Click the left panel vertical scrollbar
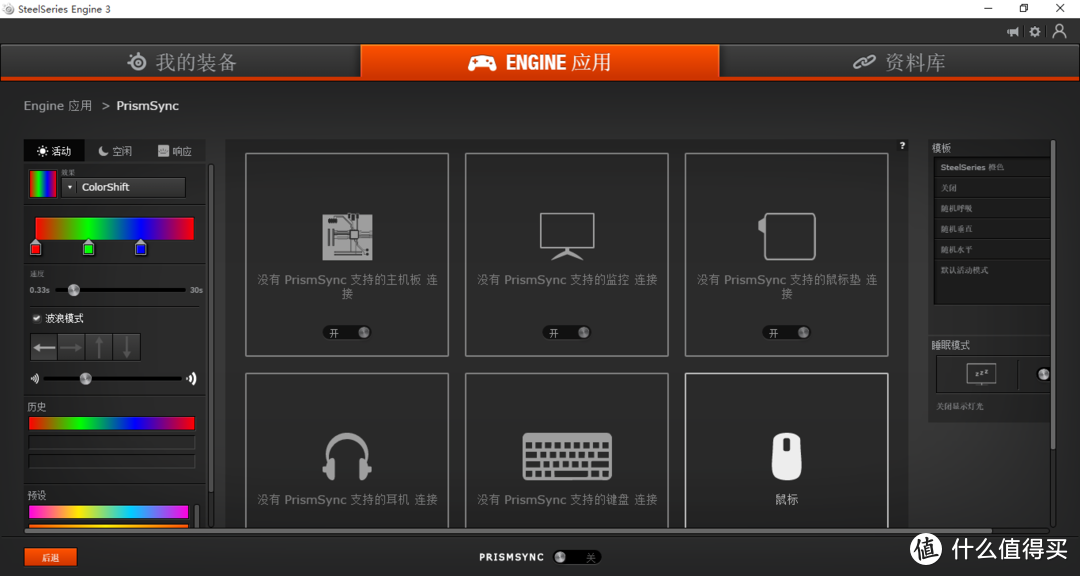 (x=211, y=328)
